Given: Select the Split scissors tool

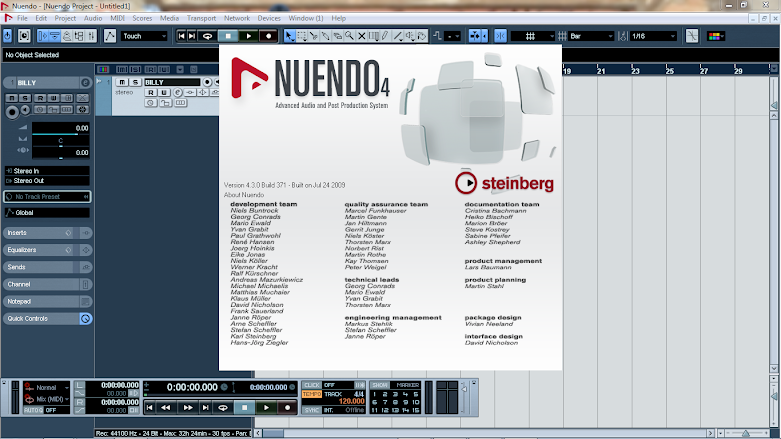Looking at the screenshot, I should (x=314, y=36).
